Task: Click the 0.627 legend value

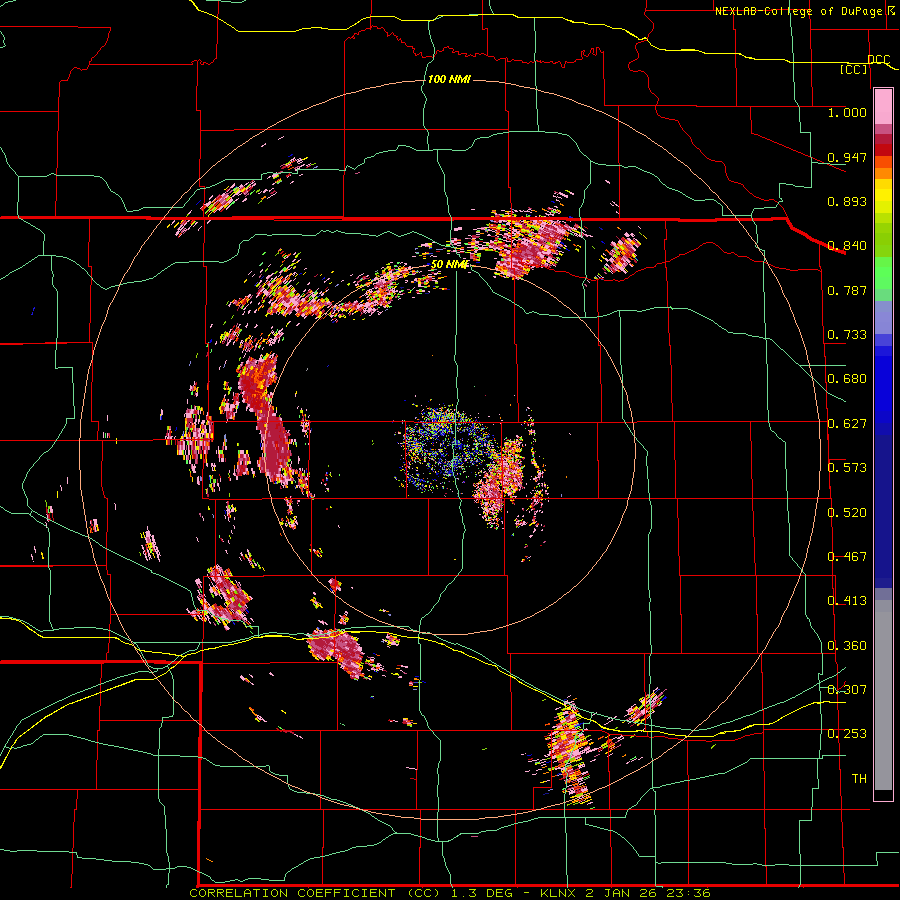Action: click(847, 424)
